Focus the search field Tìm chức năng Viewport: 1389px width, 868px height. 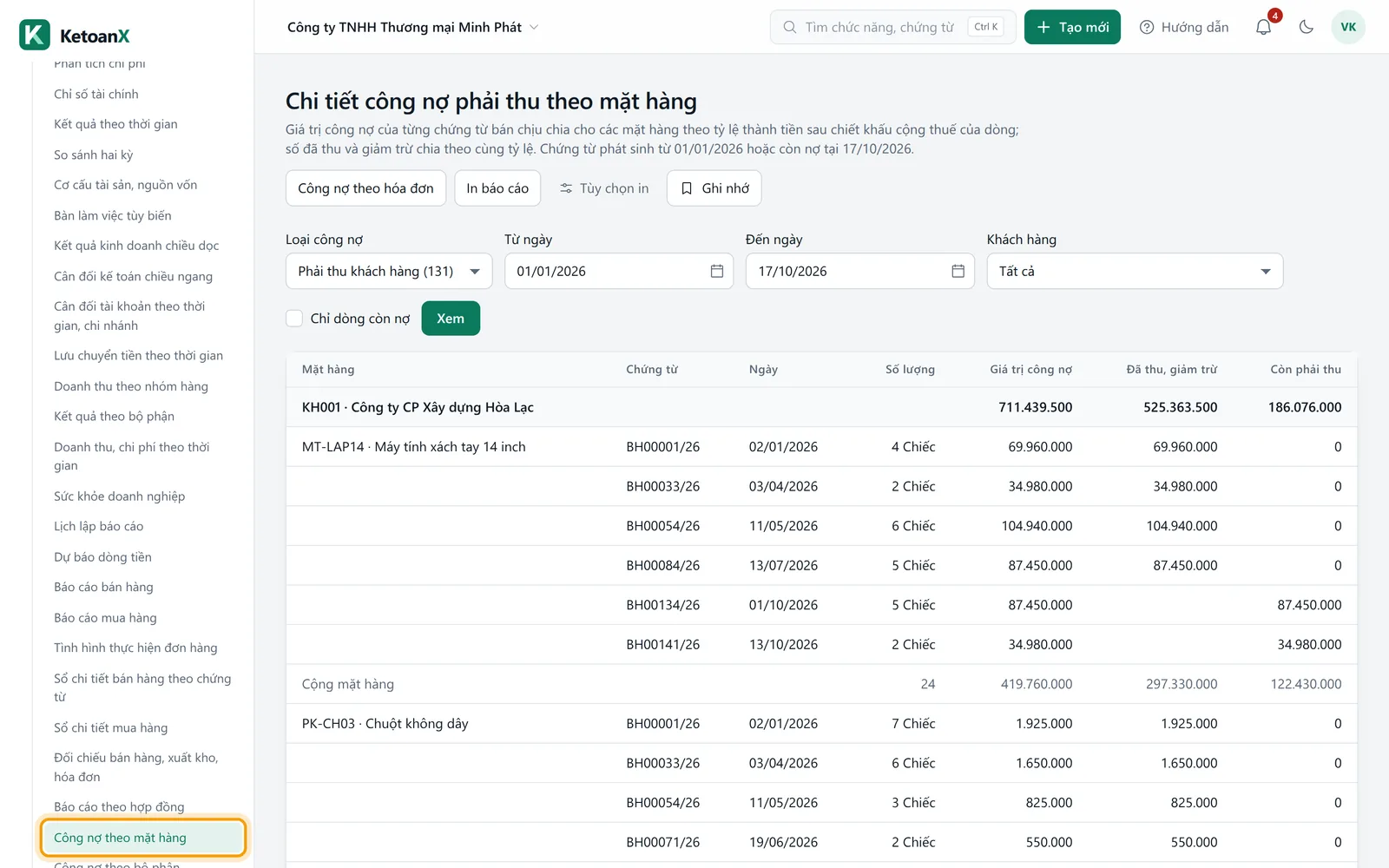point(892,27)
